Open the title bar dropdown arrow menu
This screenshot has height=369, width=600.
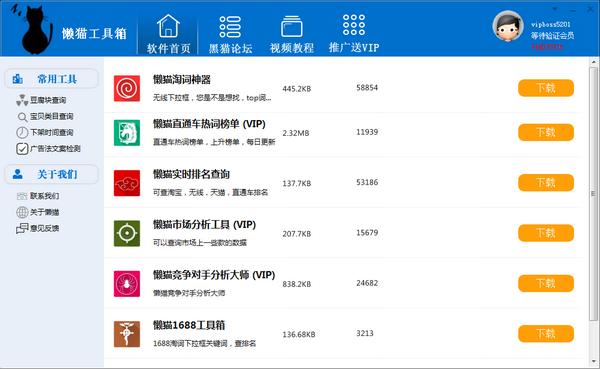[555, 9]
